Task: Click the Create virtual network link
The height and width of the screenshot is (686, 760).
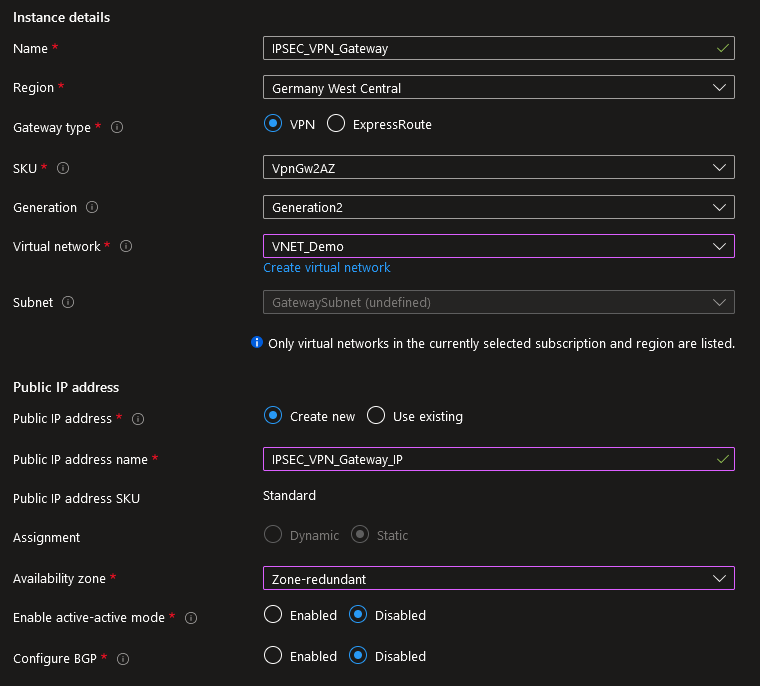Action: click(326, 268)
